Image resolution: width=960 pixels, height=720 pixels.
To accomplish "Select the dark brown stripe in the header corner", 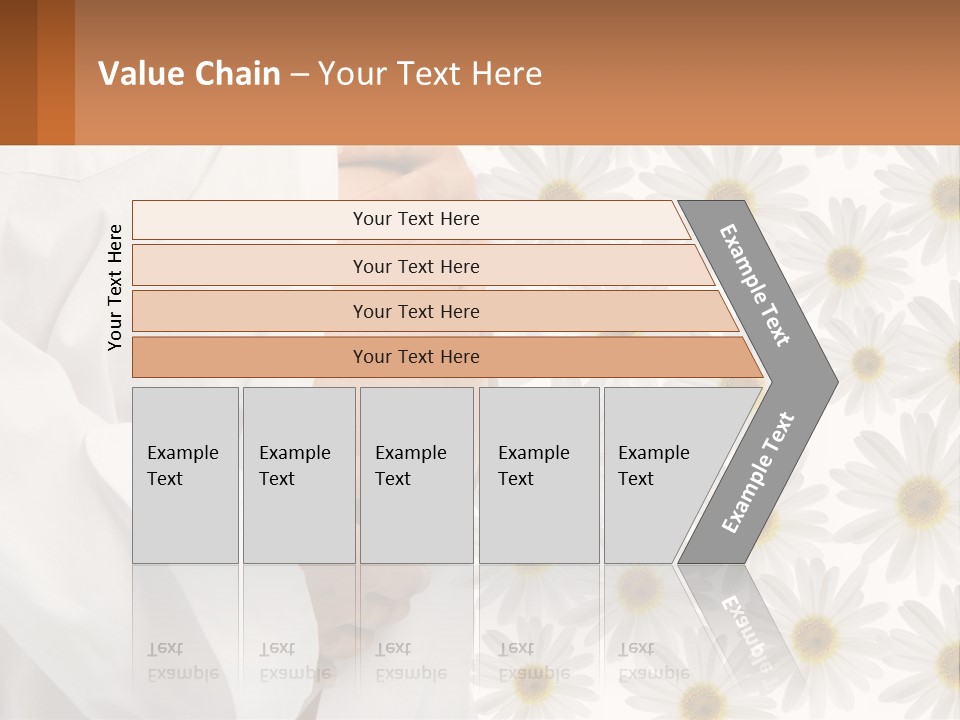I will point(18,72).
